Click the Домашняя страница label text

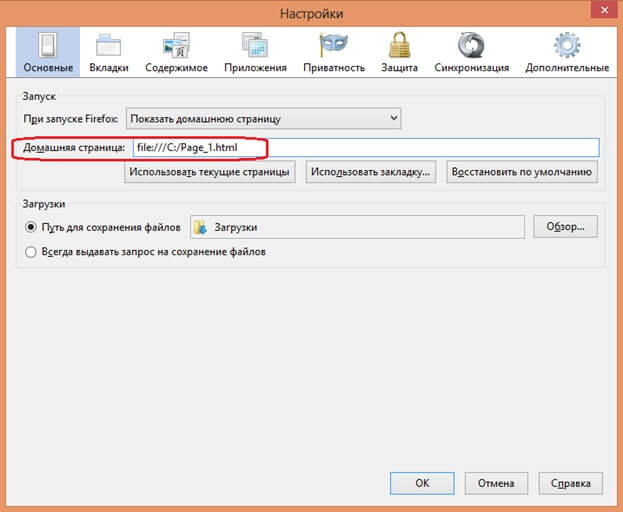[74, 148]
